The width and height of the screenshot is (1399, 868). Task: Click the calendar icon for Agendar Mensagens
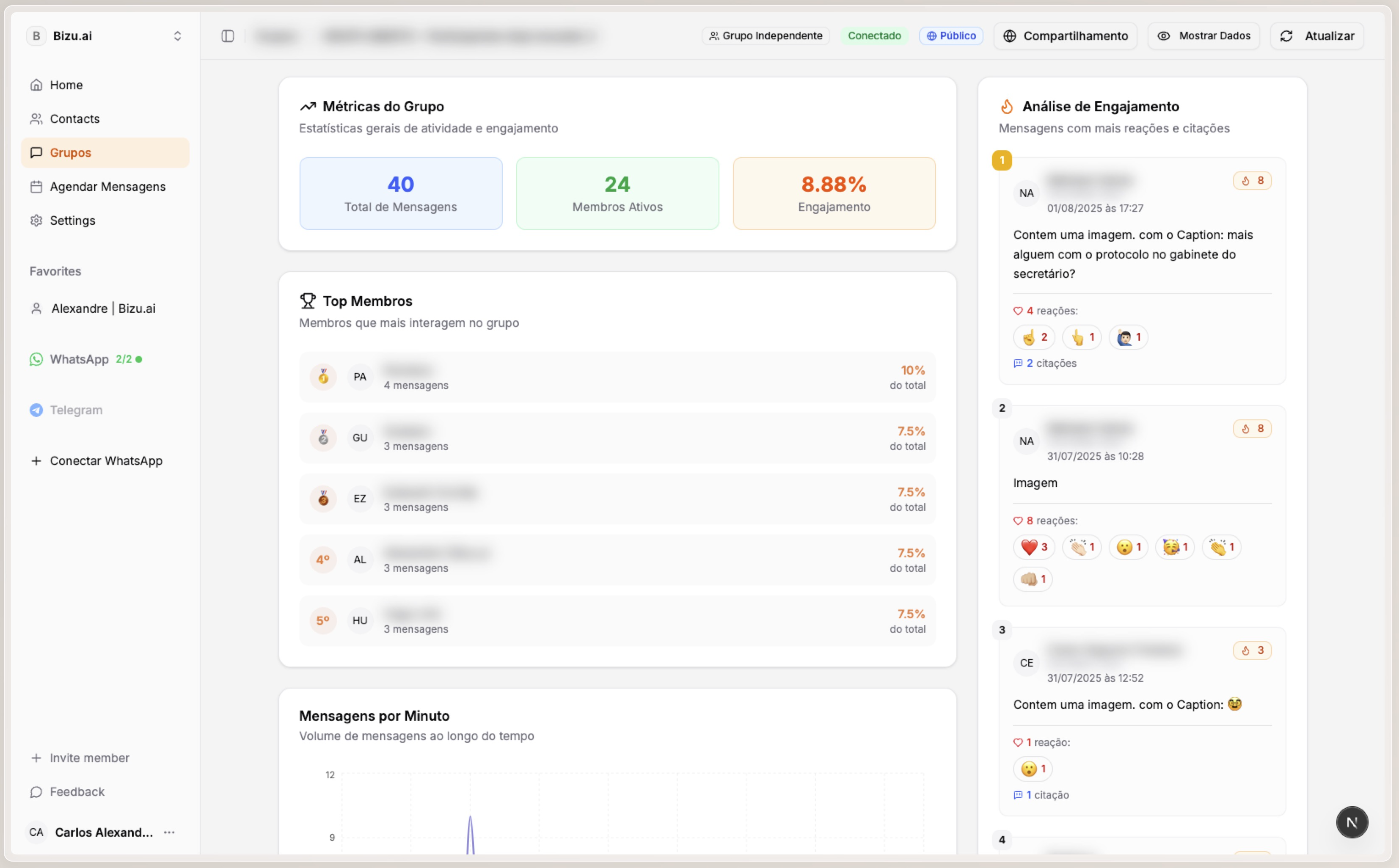pyautogui.click(x=36, y=187)
